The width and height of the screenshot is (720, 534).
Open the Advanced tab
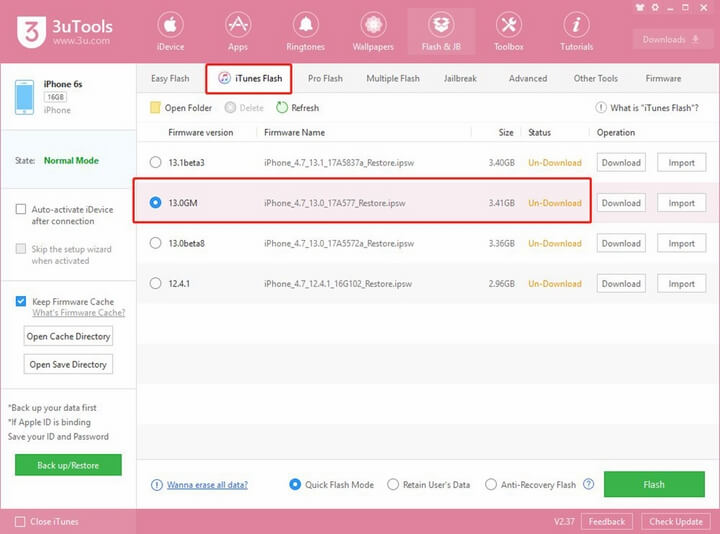pos(528,79)
